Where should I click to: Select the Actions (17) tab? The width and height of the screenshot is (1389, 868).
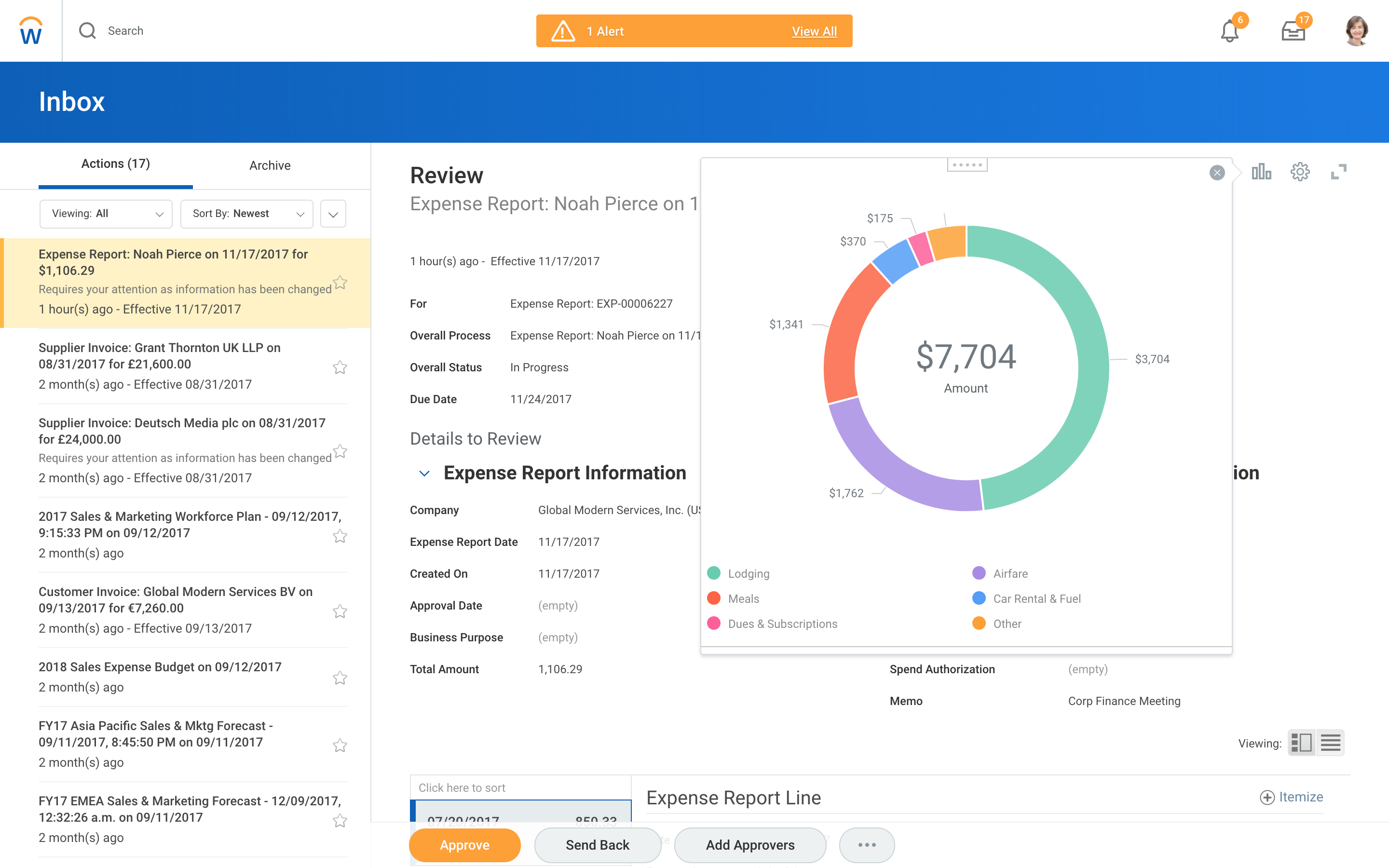(115, 164)
